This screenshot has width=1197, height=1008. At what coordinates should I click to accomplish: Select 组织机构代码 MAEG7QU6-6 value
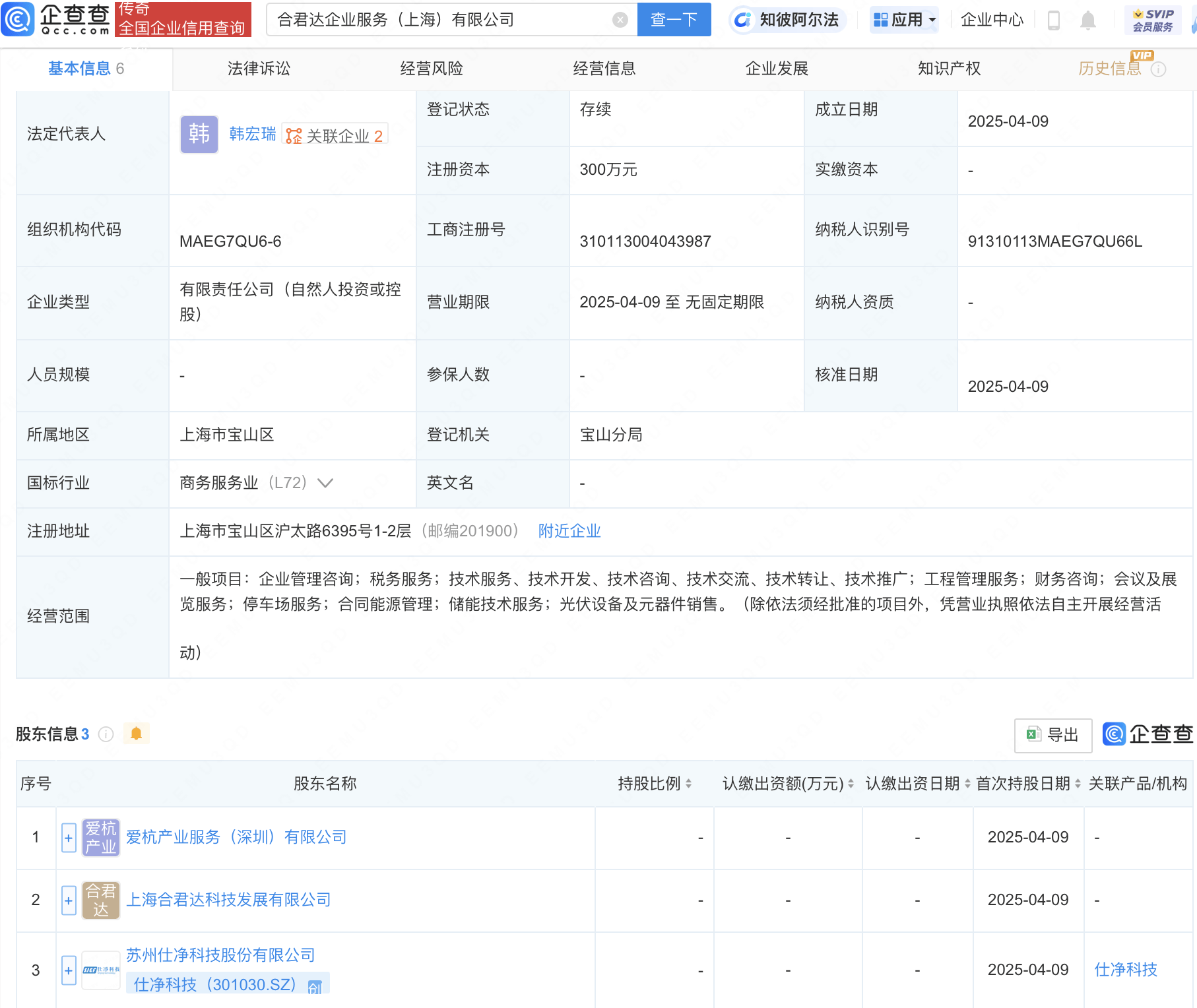230,241
